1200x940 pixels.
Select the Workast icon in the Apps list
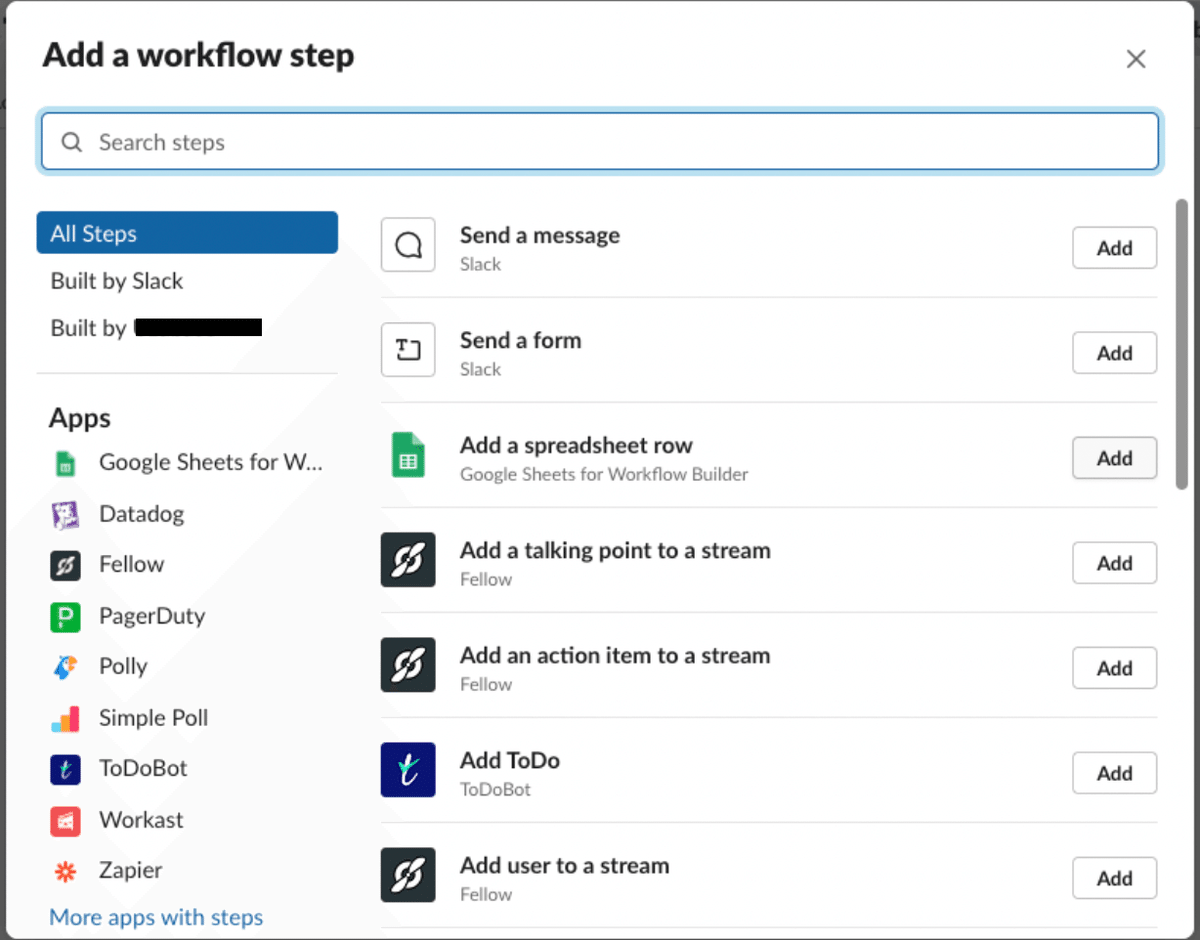tap(66, 820)
